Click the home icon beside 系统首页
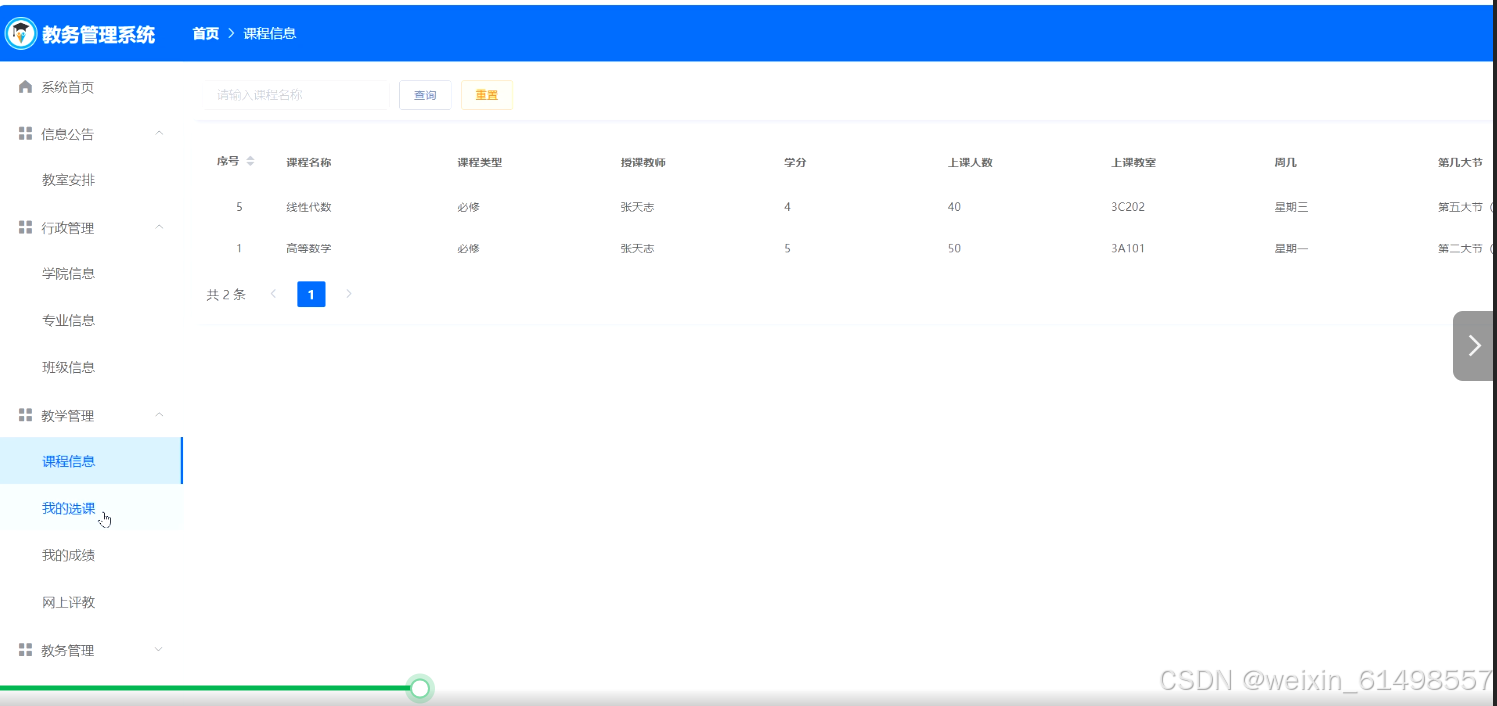This screenshot has height=706, width=1497. click(25, 87)
